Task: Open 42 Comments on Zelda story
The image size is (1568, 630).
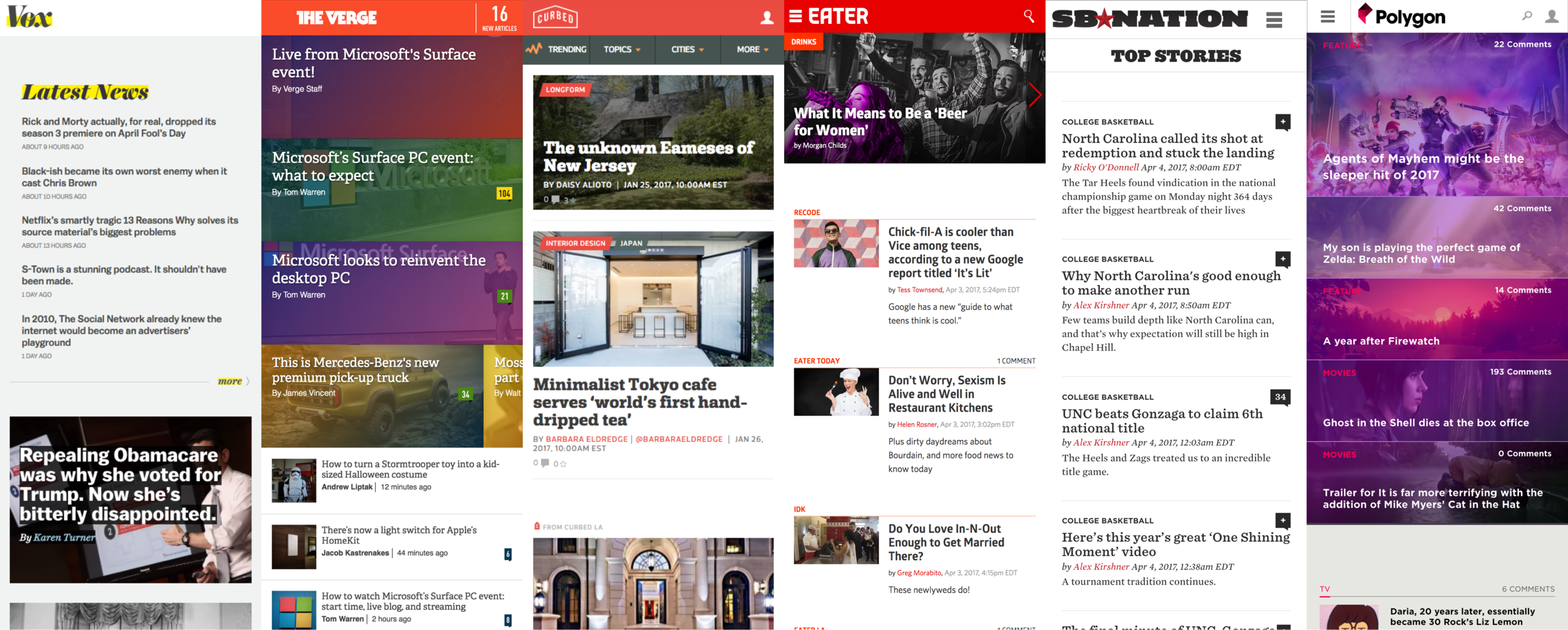Action: click(1522, 208)
